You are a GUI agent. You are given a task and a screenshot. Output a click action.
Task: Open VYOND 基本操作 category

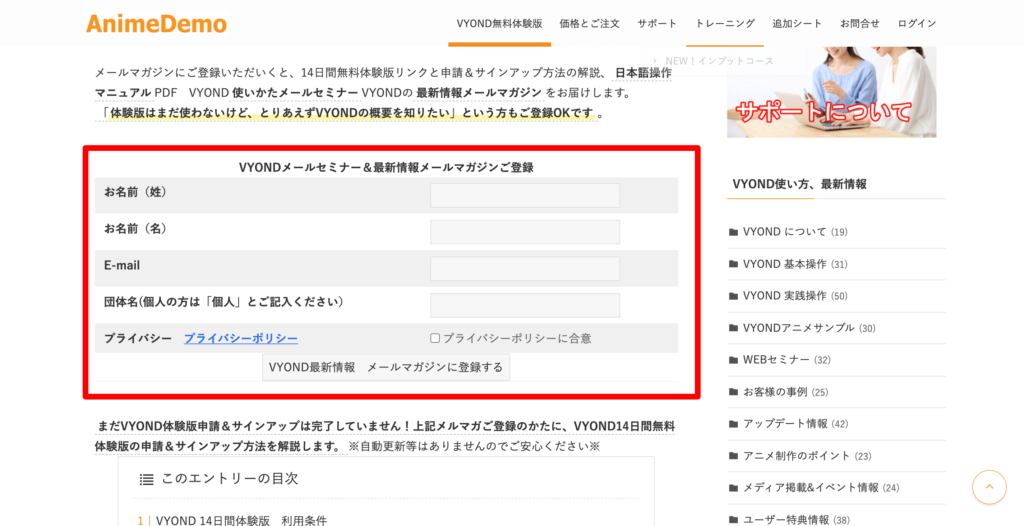point(785,264)
